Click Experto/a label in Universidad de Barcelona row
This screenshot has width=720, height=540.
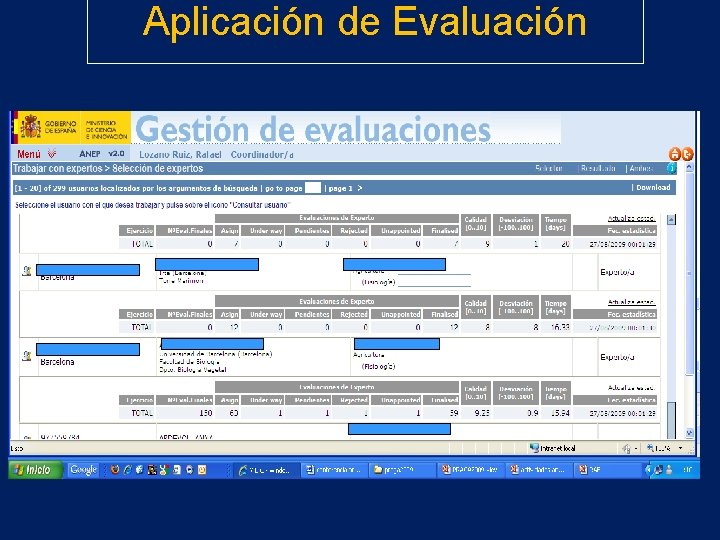pyautogui.click(x=617, y=357)
